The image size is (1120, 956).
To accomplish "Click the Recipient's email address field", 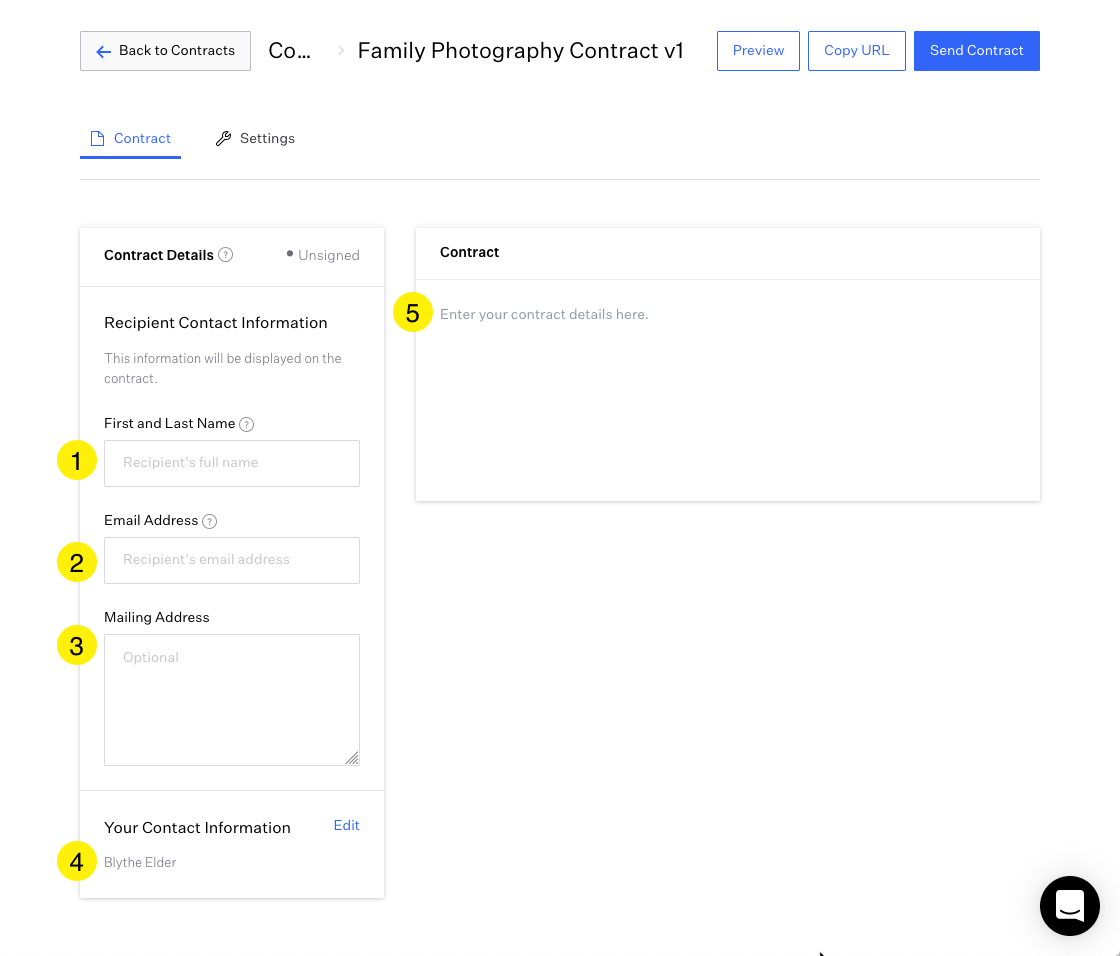I will point(231,560).
